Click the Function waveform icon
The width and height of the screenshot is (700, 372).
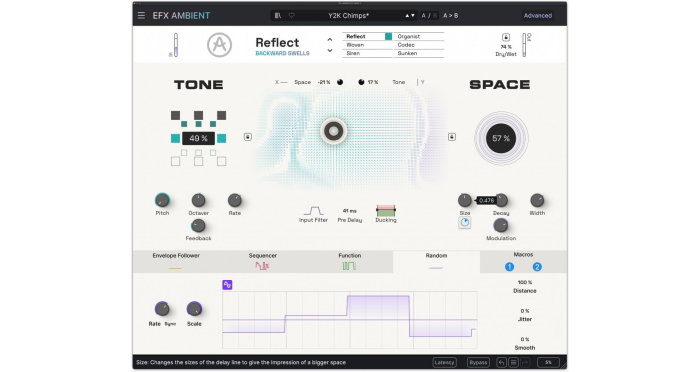coord(349,266)
